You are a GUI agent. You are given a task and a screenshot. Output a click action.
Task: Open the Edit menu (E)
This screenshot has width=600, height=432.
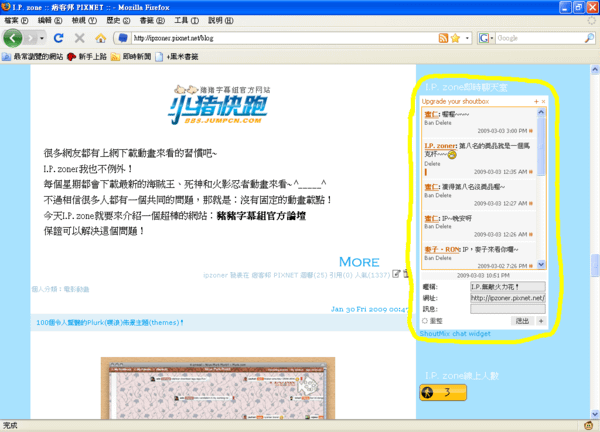50,21
